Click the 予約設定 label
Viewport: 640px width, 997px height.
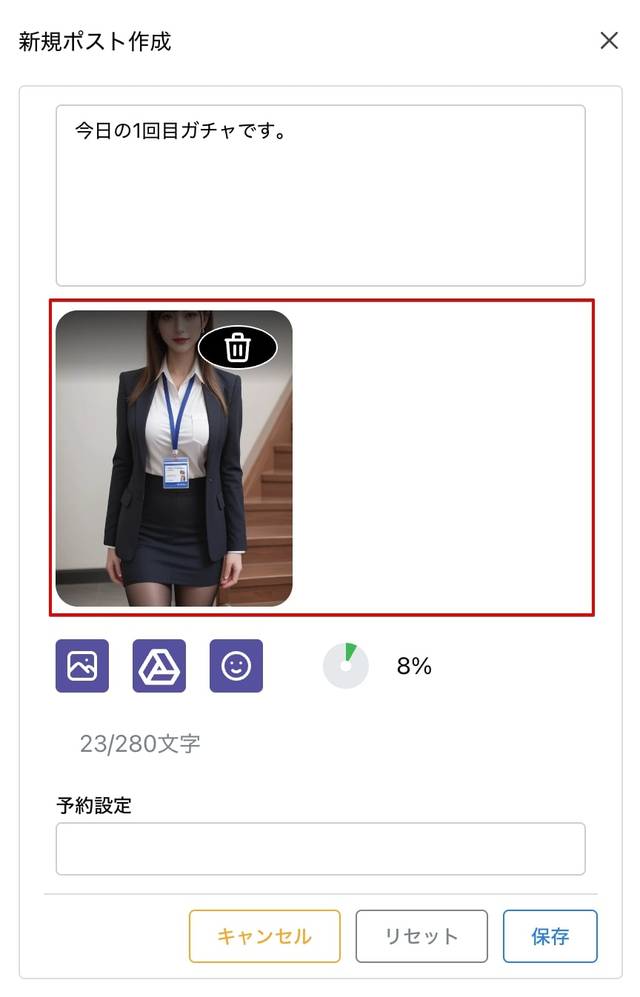pyautogui.click(x=94, y=805)
